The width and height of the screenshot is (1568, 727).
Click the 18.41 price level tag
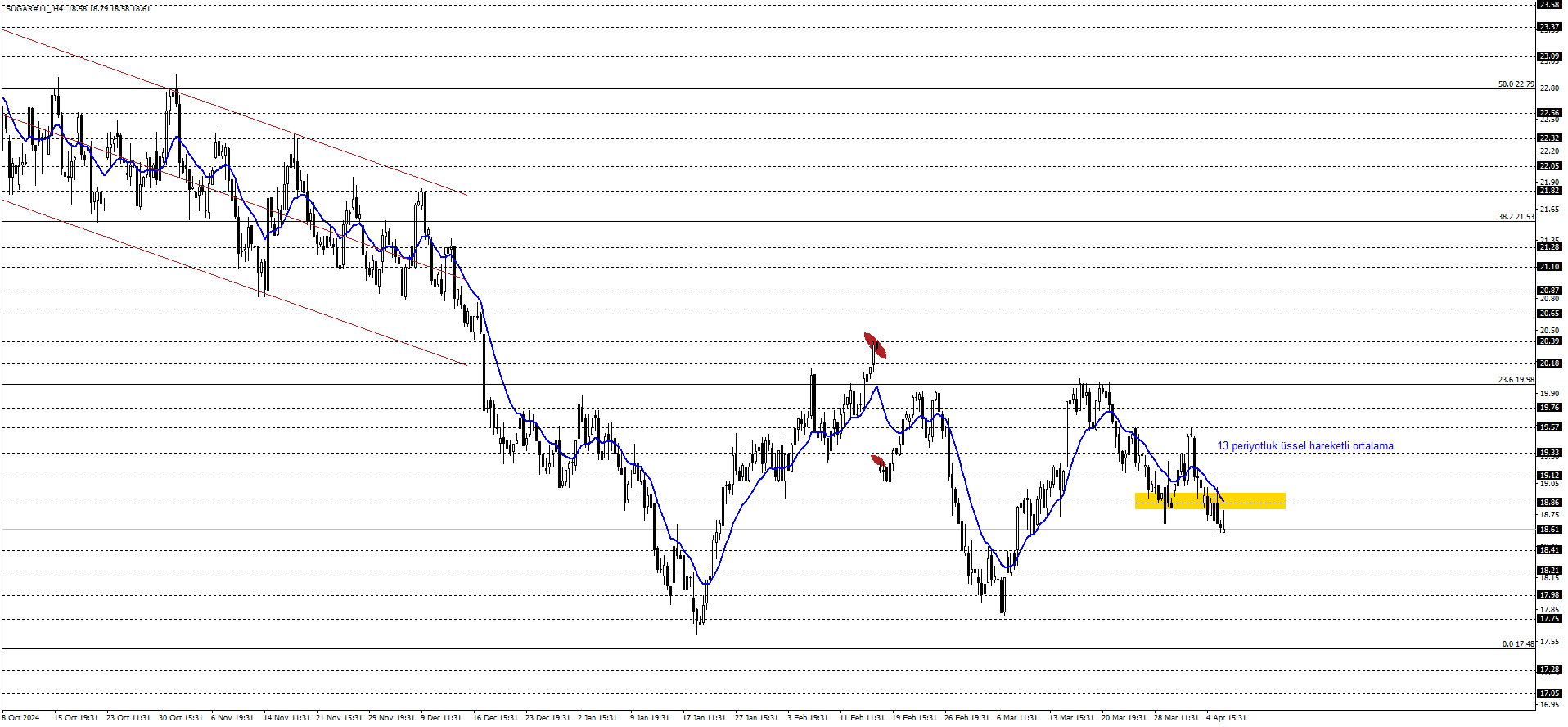pos(1549,549)
